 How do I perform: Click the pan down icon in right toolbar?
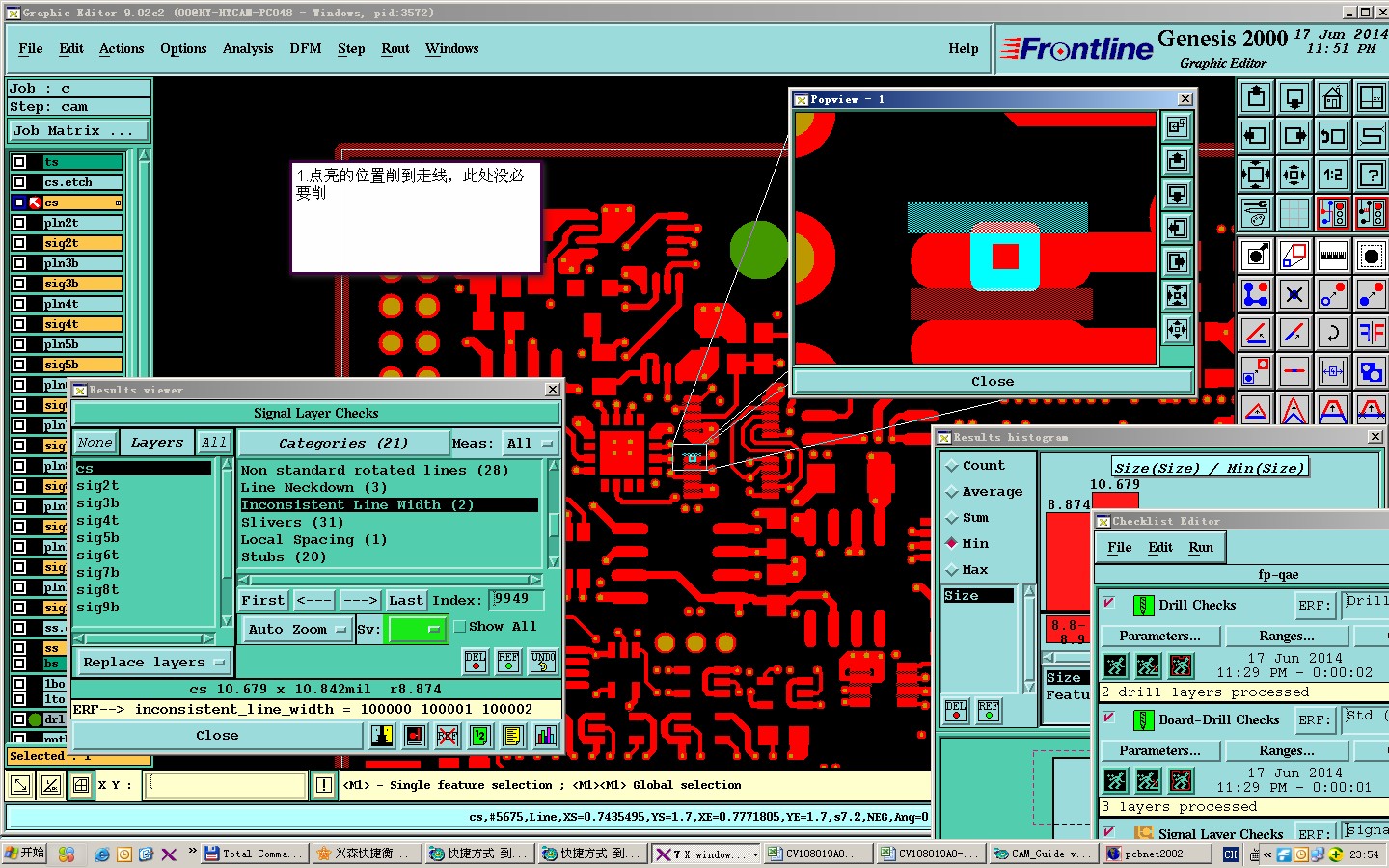(1294, 97)
